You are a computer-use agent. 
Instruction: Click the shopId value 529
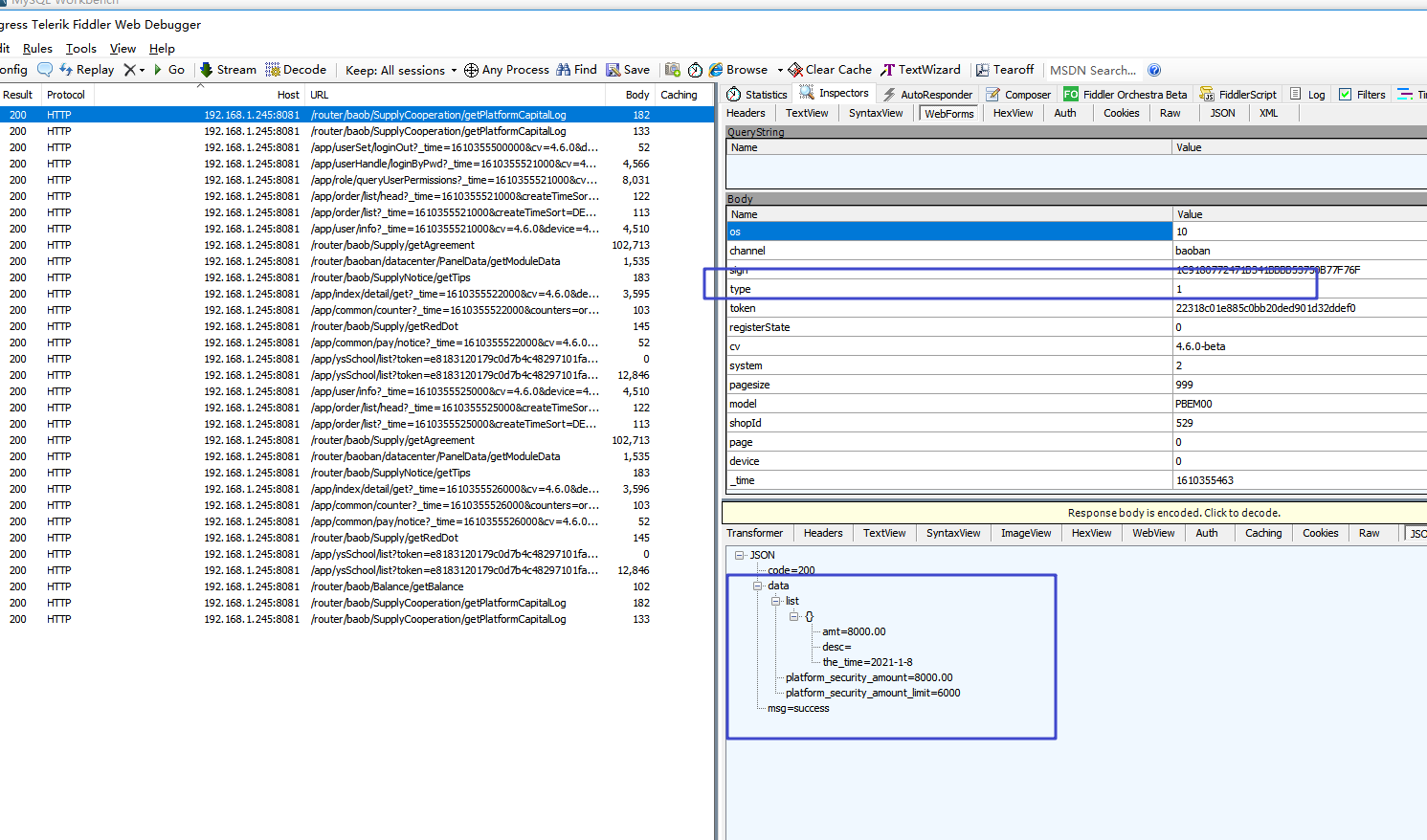(x=1185, y=423)
